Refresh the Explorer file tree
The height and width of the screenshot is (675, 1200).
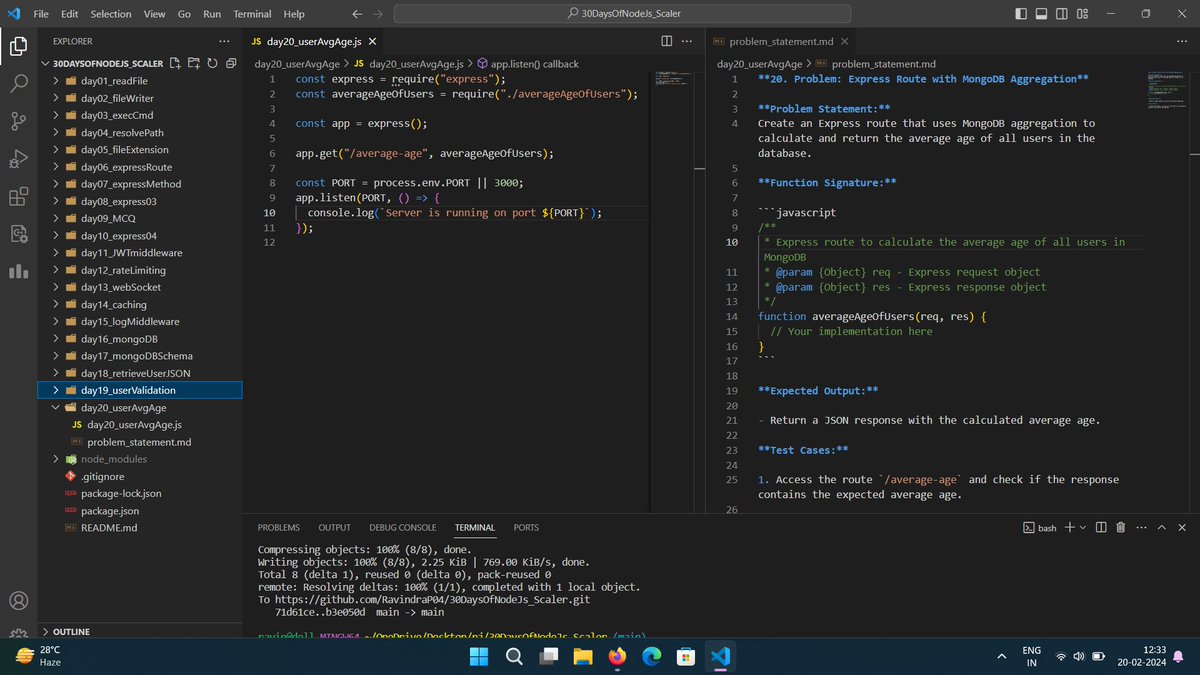(211, 63)
